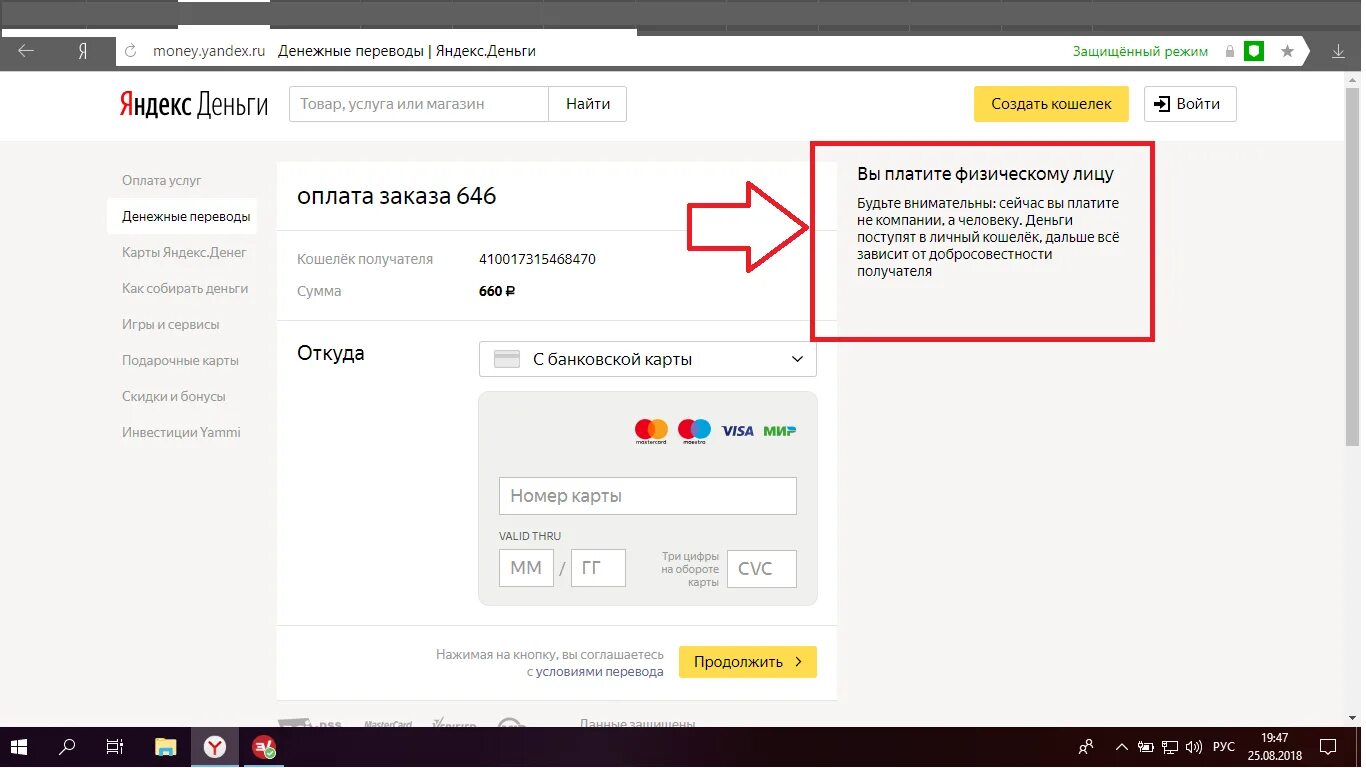Click the Создать кошелек button

[x=1051, y=104]
